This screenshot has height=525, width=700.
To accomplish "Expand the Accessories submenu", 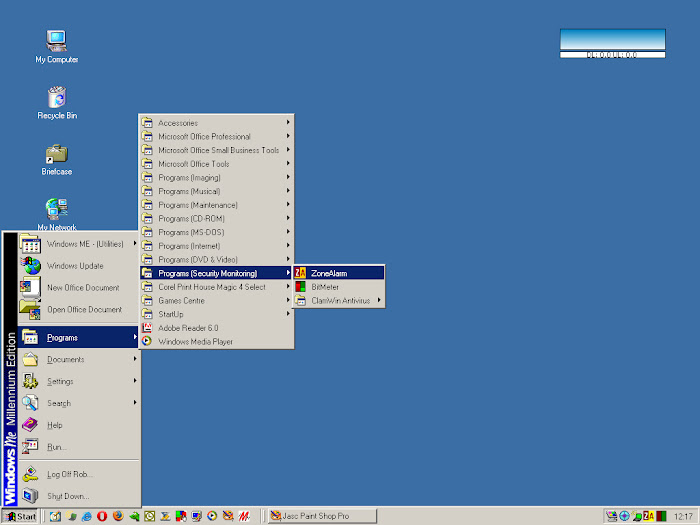I will pyautogui.click(x=217, y=122).
